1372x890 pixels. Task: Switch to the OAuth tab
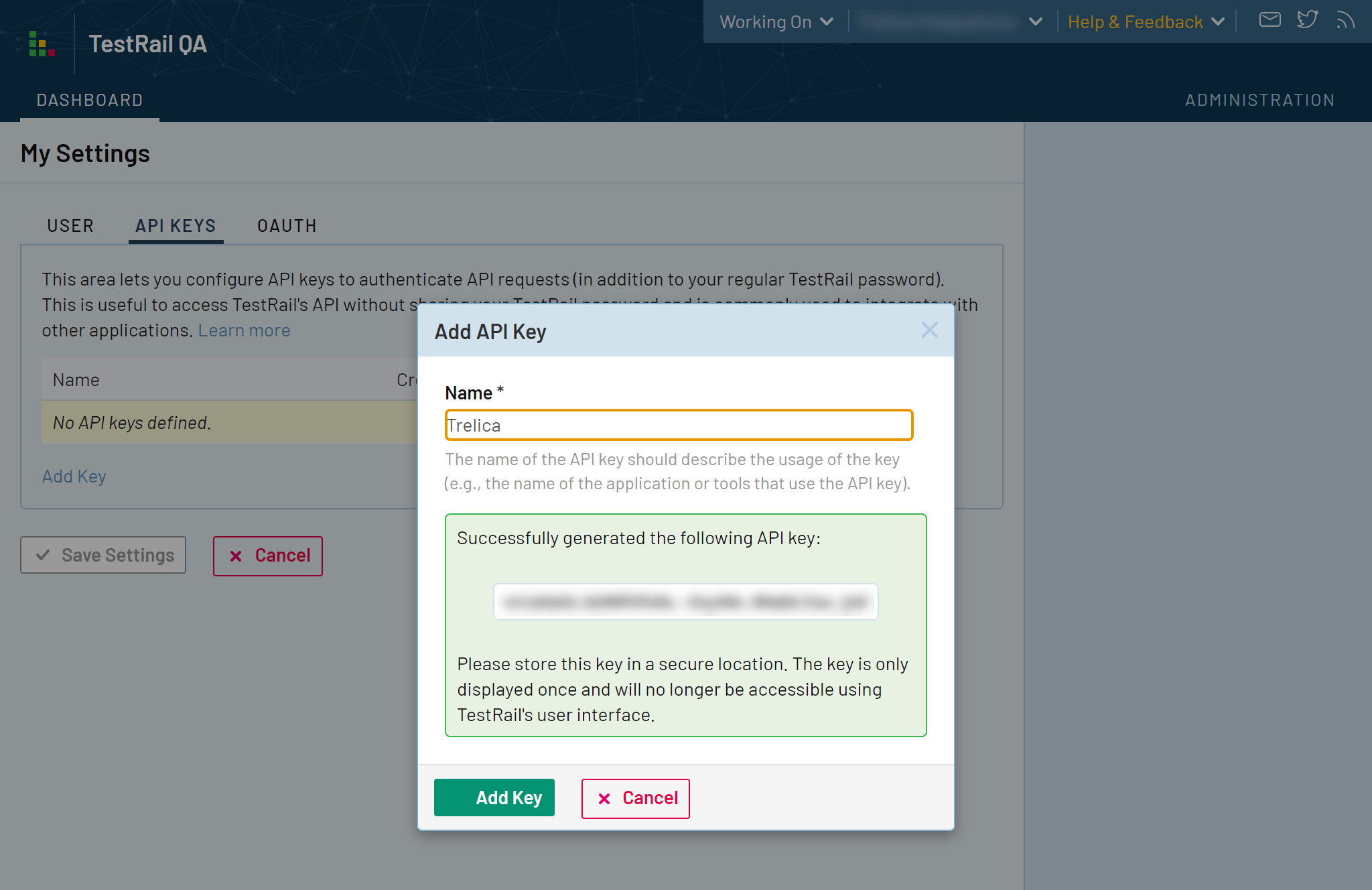click(x=287, y=226)
